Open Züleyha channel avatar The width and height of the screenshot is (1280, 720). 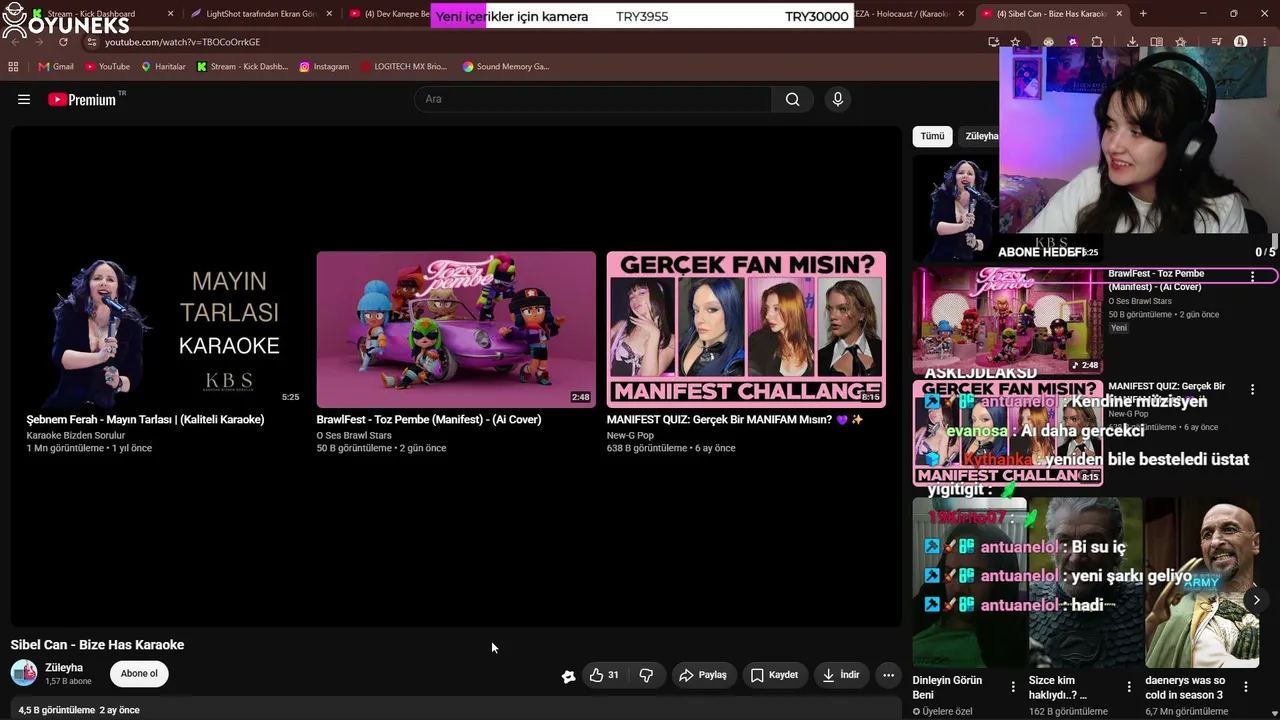(24, 673)
